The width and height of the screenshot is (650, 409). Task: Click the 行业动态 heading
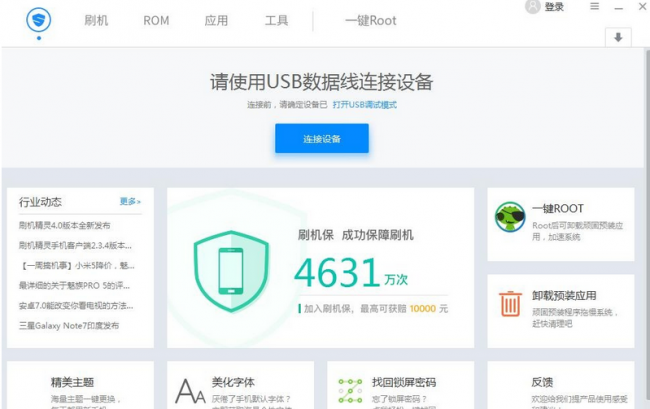click(40, 202)
